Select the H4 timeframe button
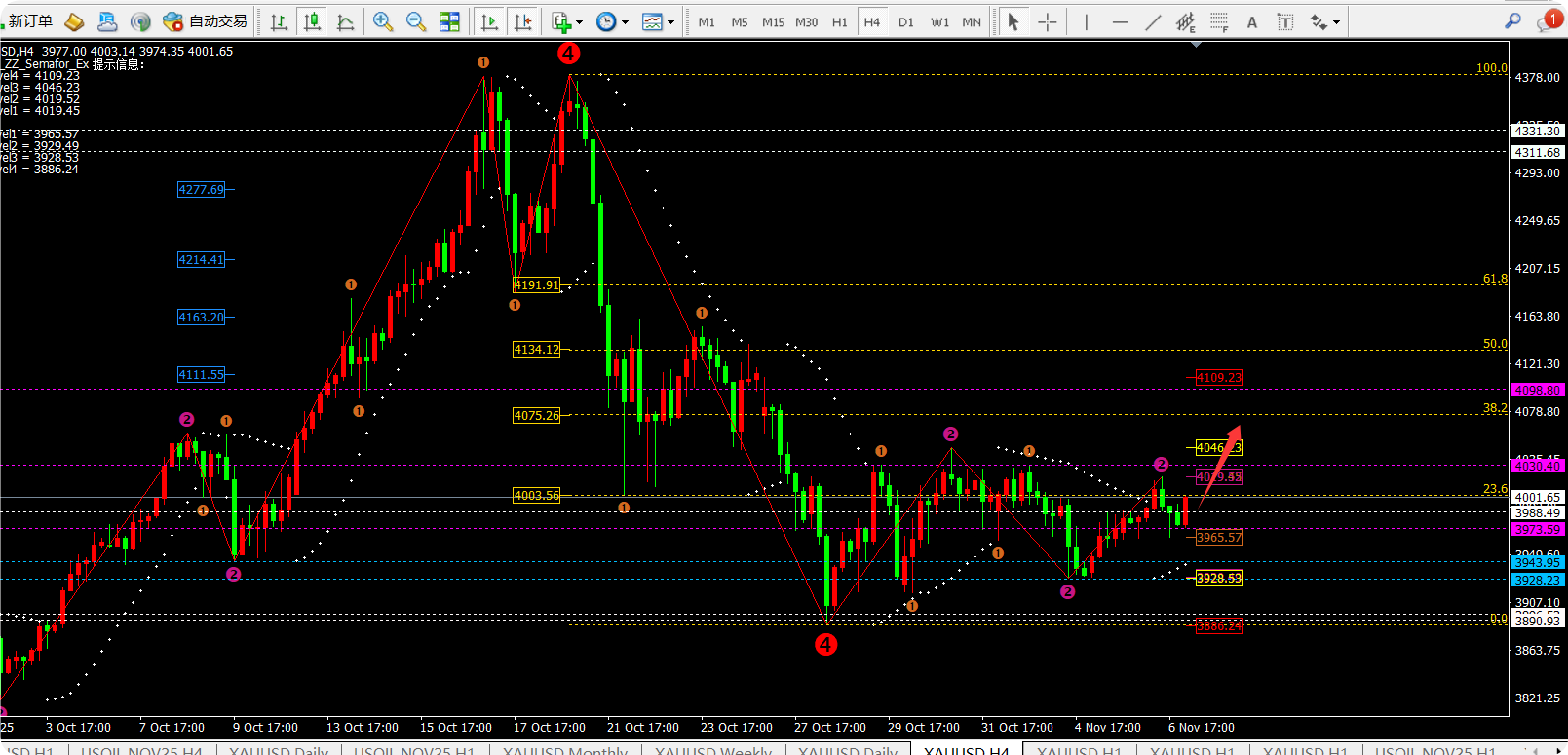The width and height of the screenshot is (1568, 755). (872, 21)
